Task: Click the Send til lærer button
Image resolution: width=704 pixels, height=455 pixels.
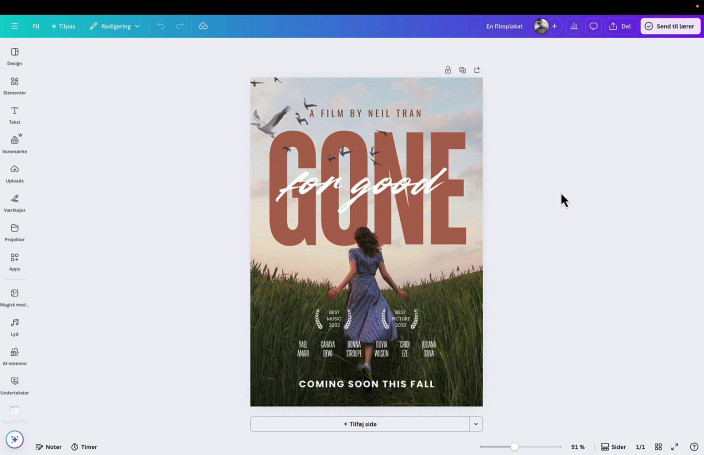Action: [670, 26]
